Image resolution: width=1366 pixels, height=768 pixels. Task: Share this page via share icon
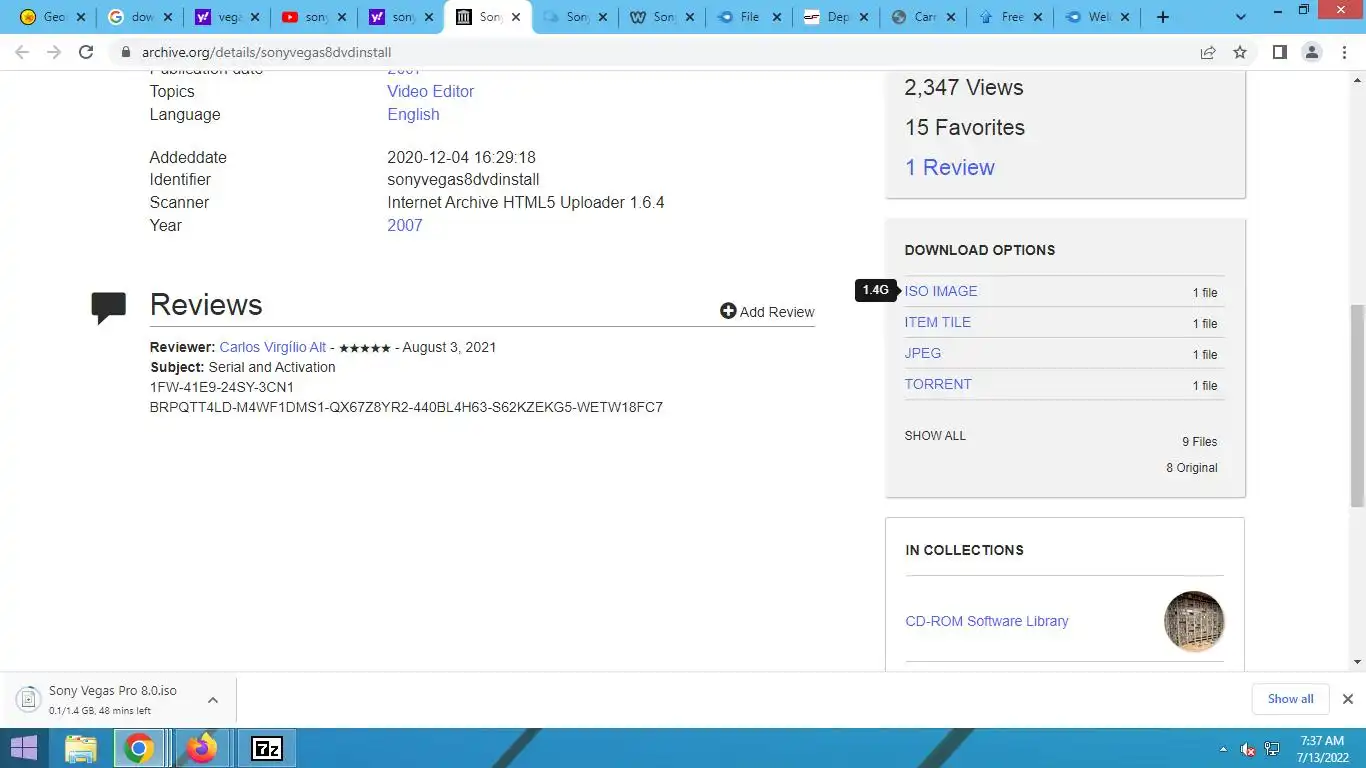[x=1208, y=52]
